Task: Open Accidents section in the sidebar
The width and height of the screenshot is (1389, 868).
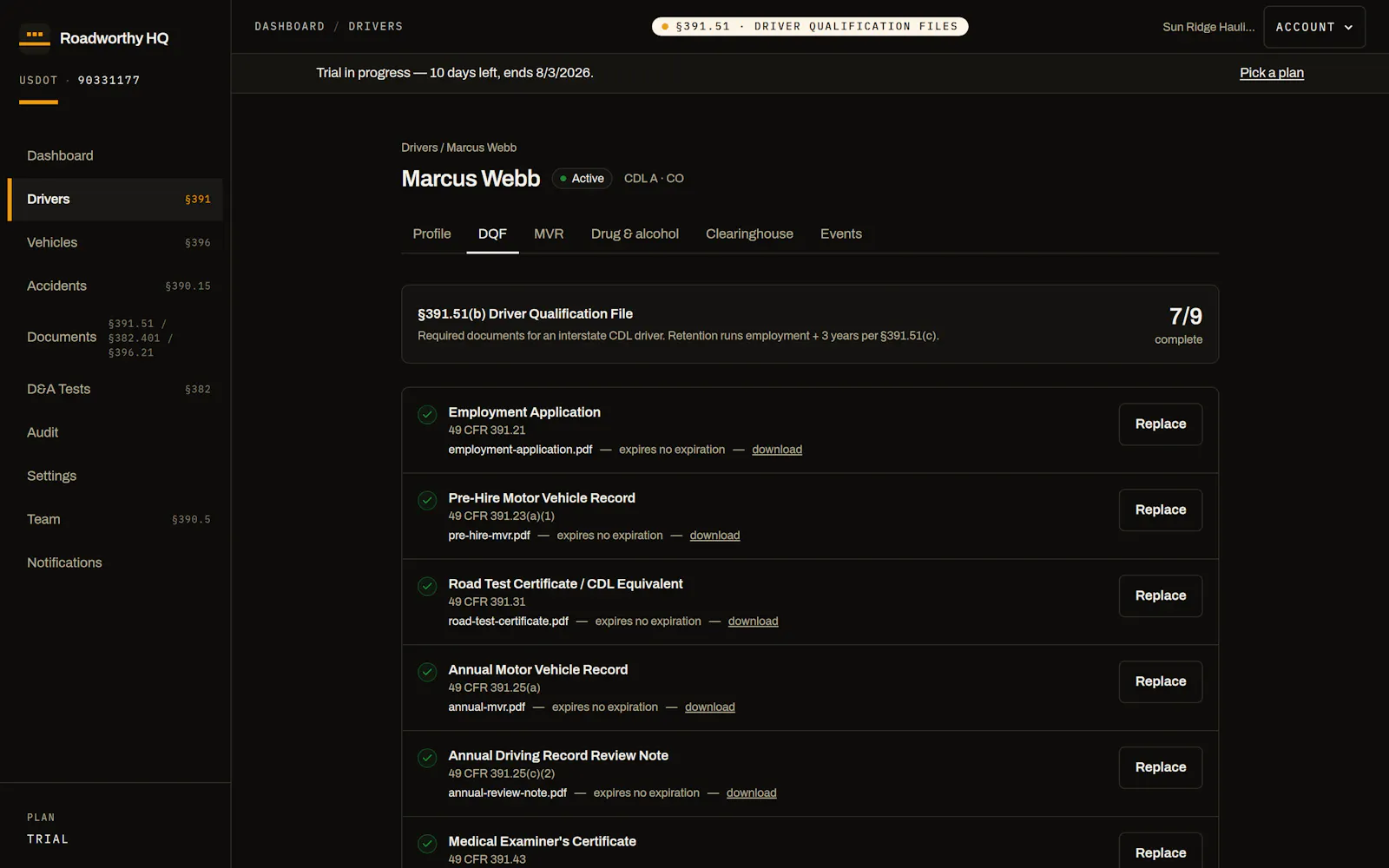Action: [x=115, y=286]
